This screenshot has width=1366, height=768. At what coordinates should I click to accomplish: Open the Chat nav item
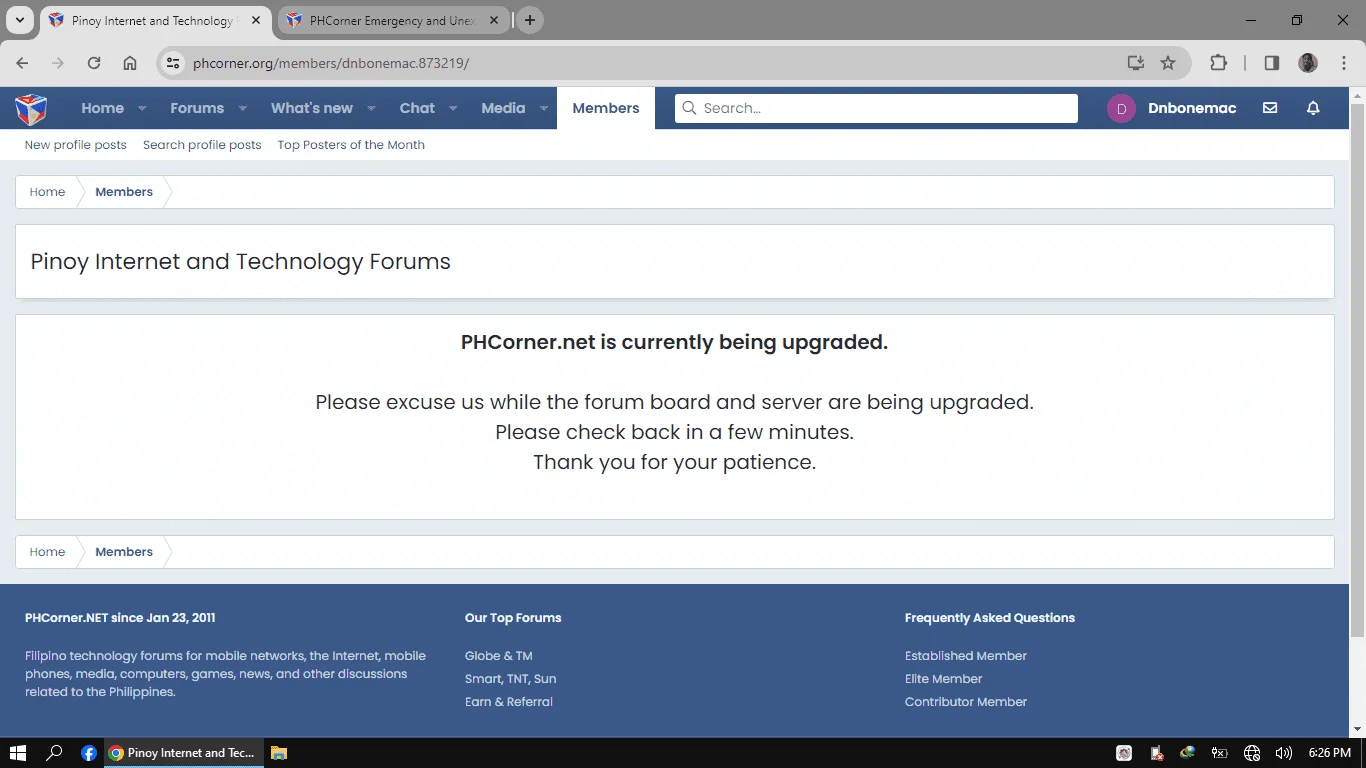(x=417, y=108)
